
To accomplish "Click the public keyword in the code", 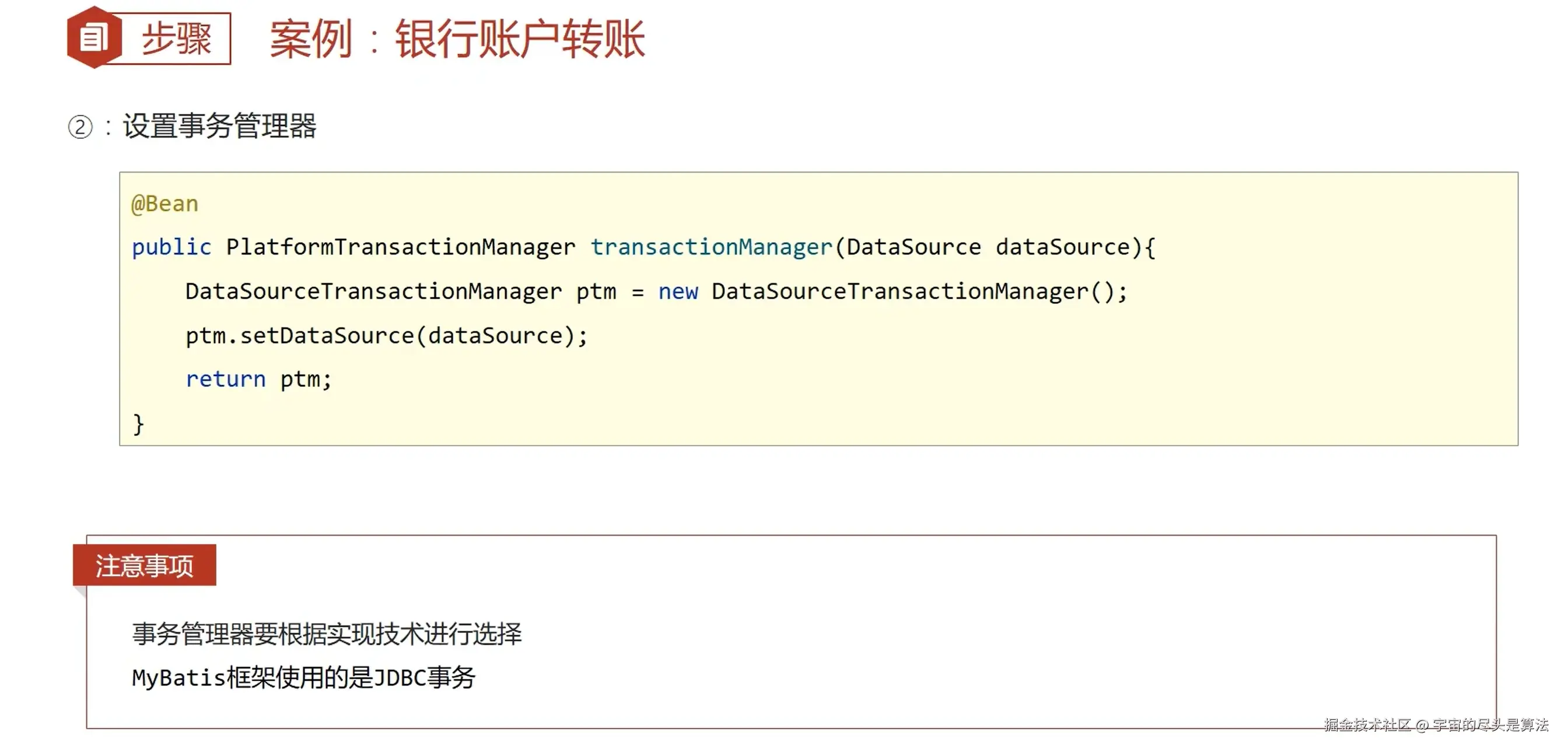I will [171, 247].
